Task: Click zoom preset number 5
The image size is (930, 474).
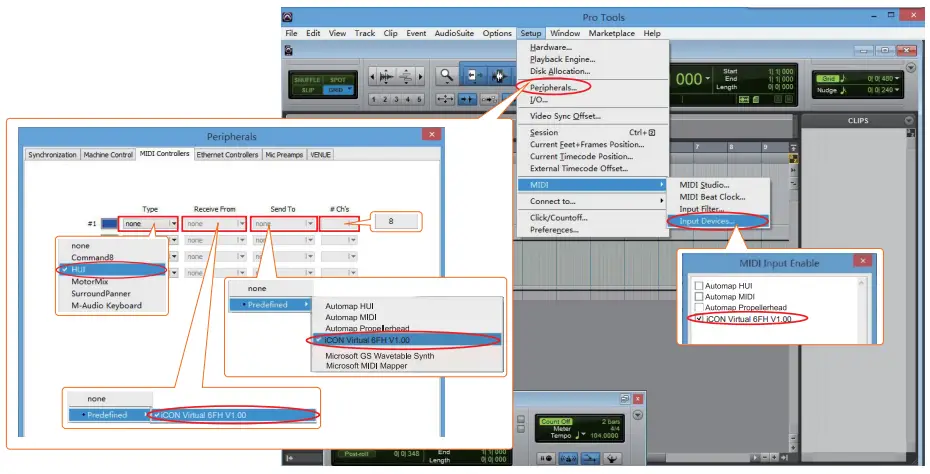Action: (x=419, y=99)
